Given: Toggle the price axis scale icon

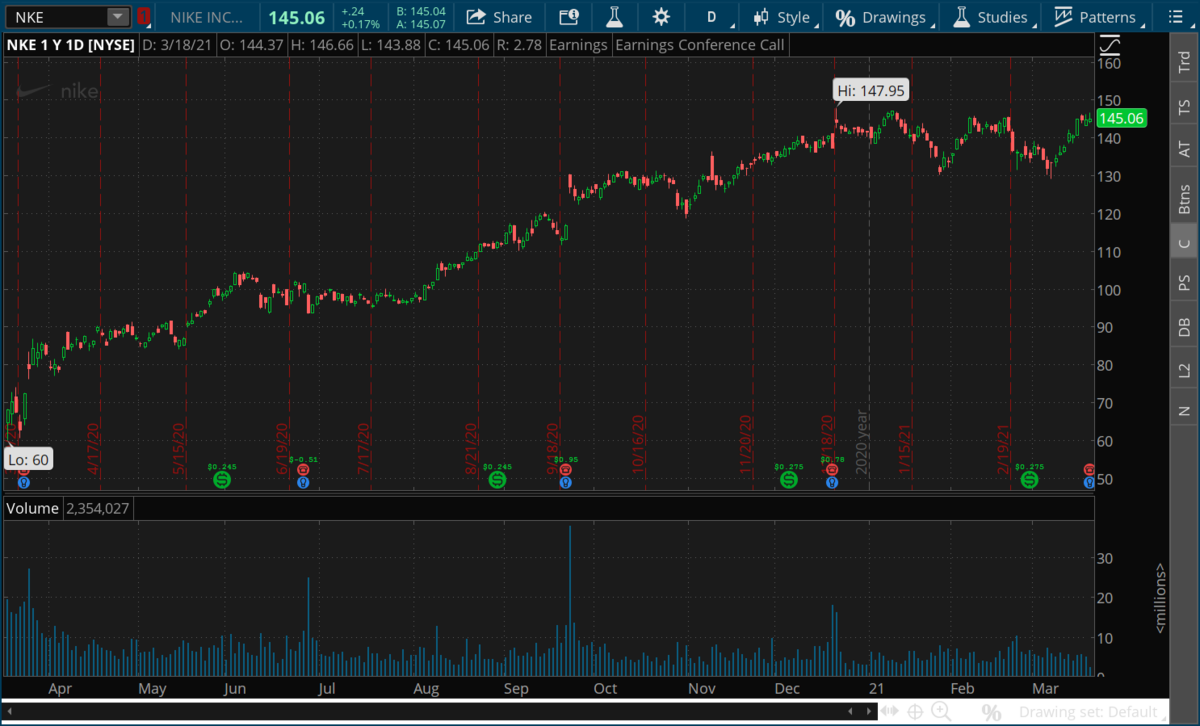Looking at the screenshot, I should click(x=1109, y=44).
